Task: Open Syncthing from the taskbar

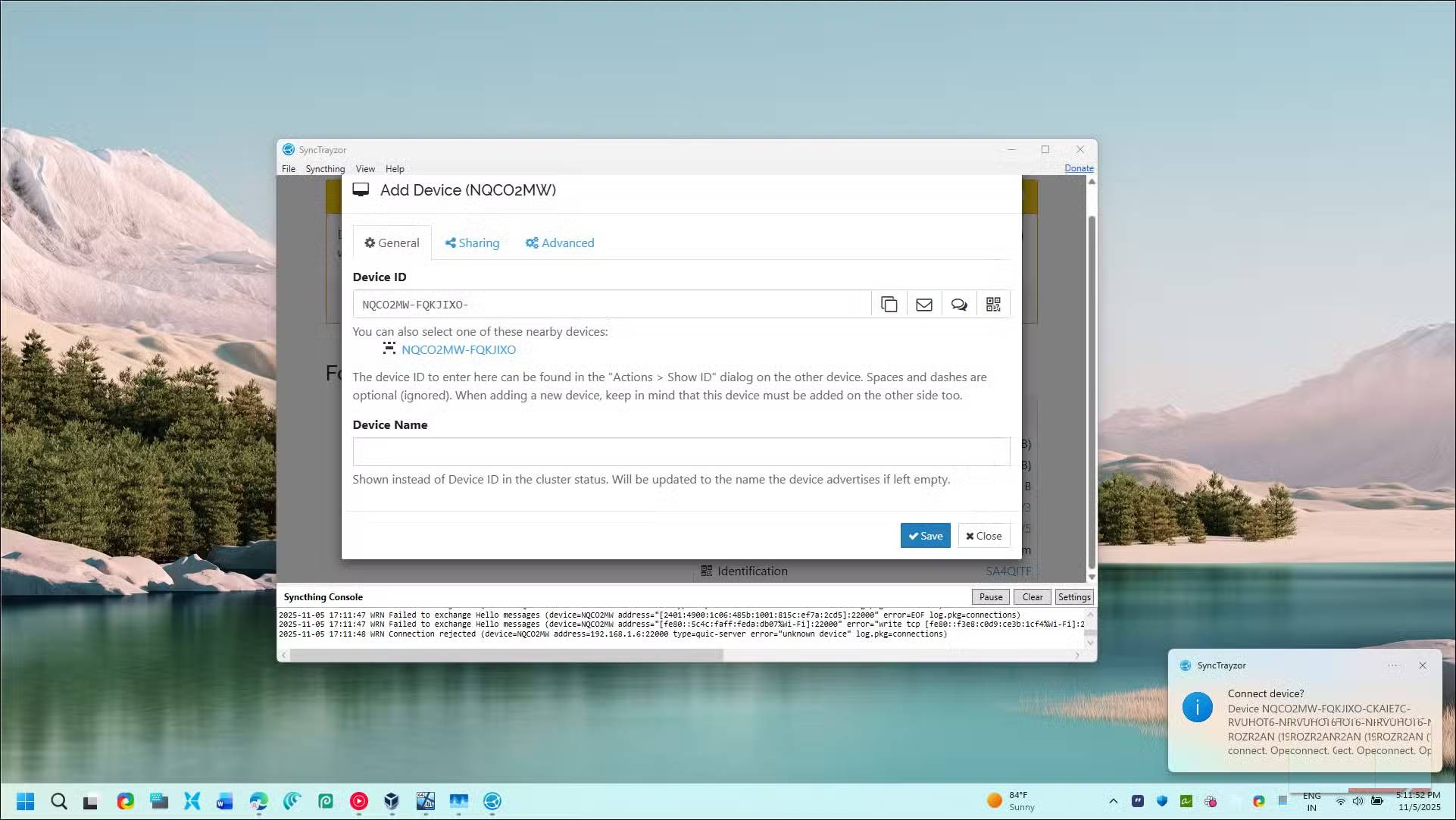Action: 493,802
